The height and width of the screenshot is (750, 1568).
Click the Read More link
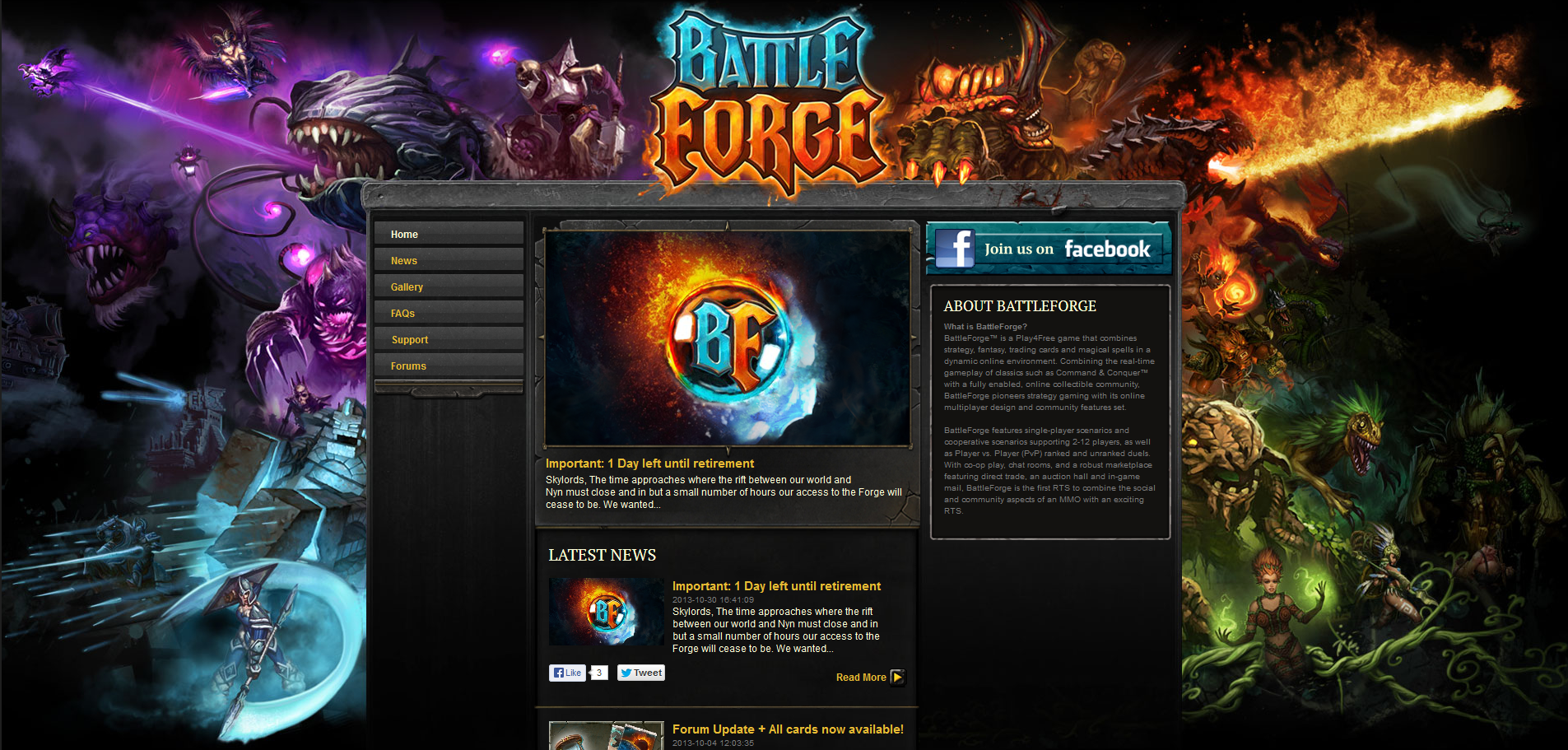coord(861,678)
